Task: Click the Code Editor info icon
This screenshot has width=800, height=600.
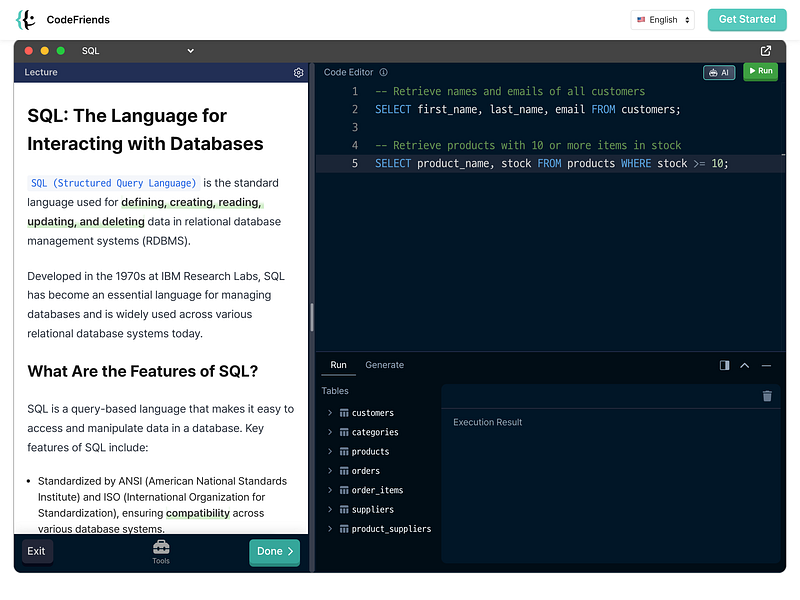Action: pyautogui.click(x=384, y=72)
